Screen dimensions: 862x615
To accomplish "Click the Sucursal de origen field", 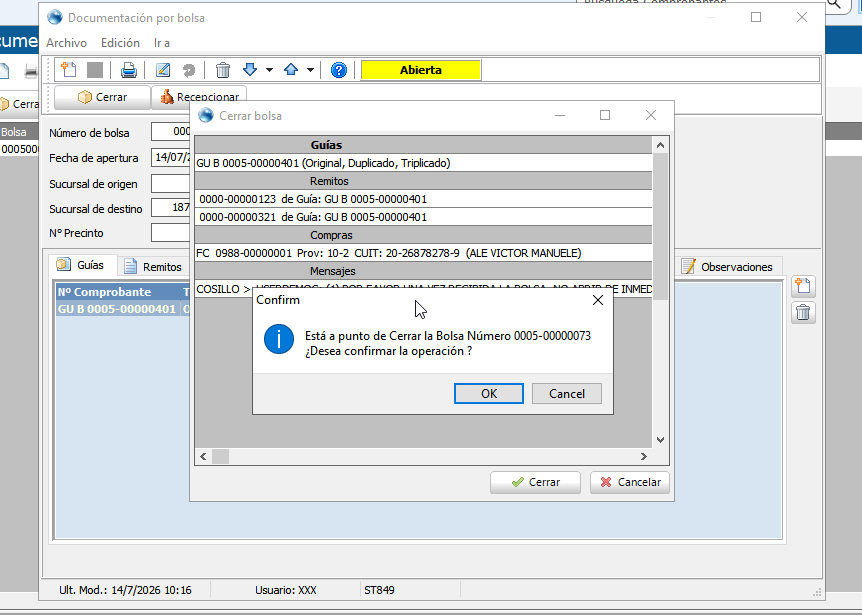I will pyautogui.click(x=170, y=183).
